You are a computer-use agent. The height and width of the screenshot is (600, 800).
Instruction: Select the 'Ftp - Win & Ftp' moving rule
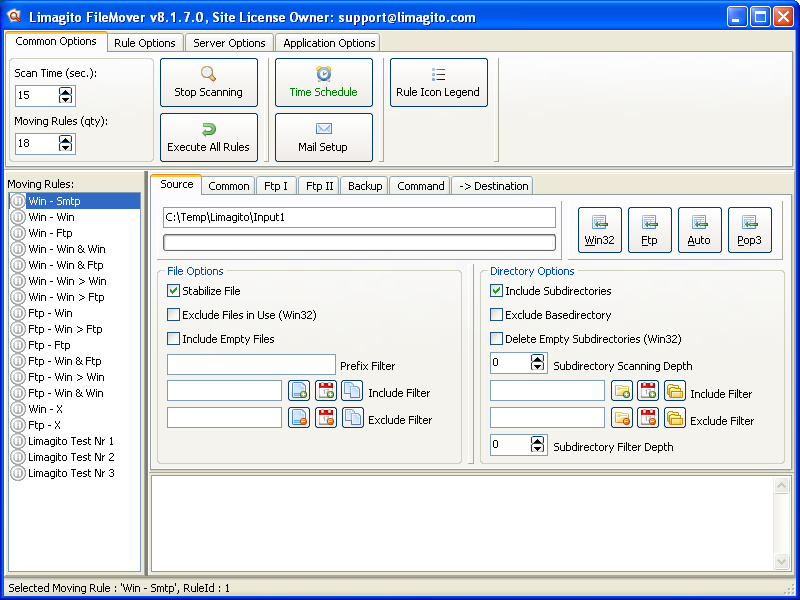(x=65, y=361)
